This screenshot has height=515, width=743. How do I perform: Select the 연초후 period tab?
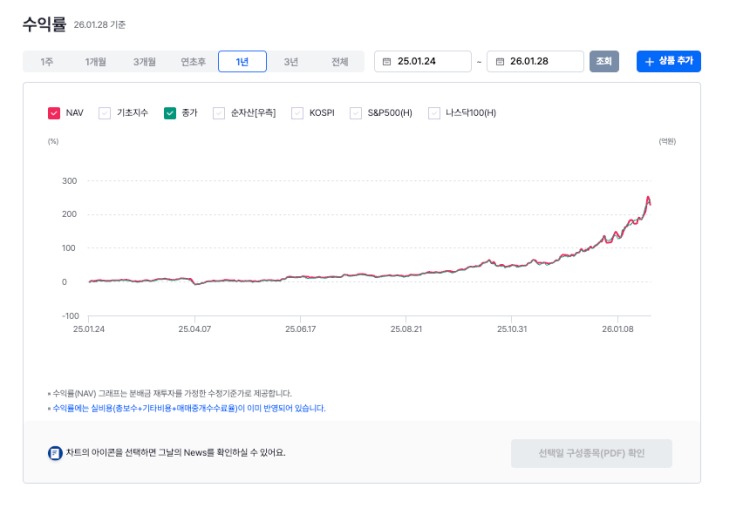(193, 62)
